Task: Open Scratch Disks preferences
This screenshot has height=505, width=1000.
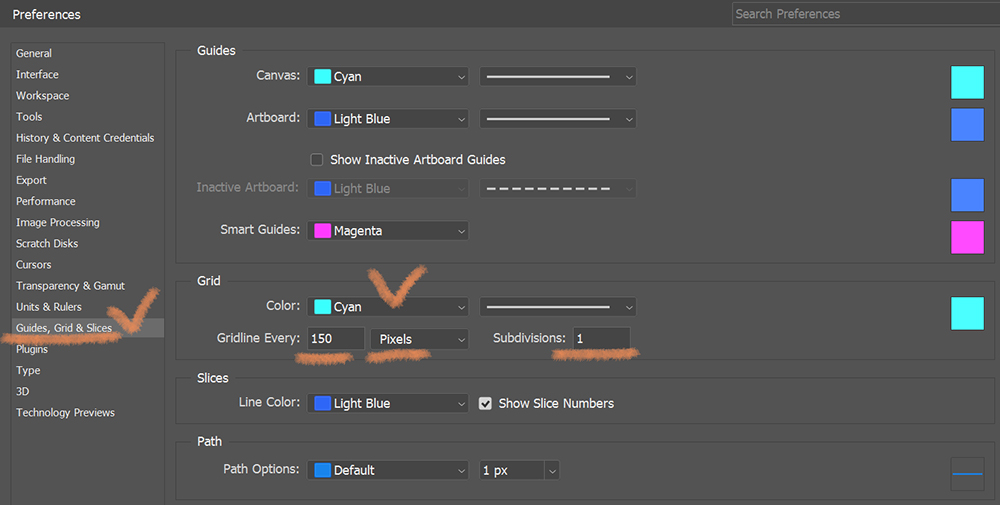Action: [x=47, y=243]
